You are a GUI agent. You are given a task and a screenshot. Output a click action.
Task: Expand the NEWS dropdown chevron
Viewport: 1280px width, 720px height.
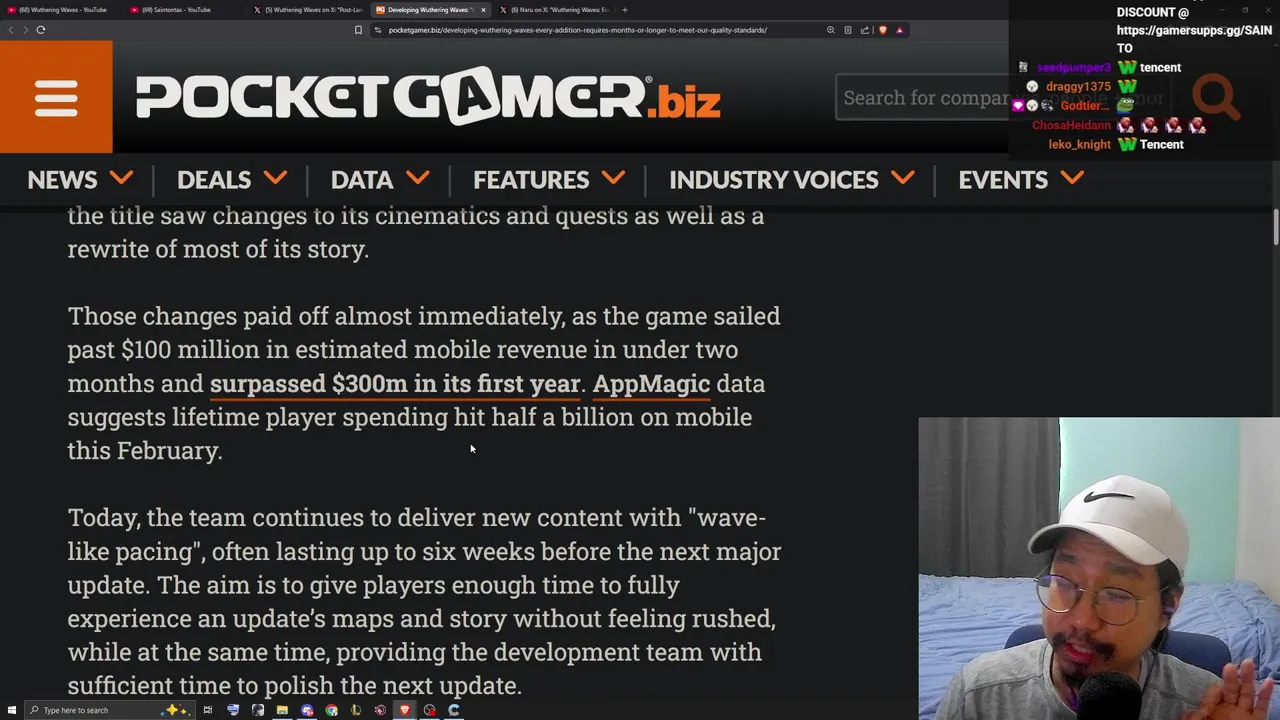coord(121,179)
